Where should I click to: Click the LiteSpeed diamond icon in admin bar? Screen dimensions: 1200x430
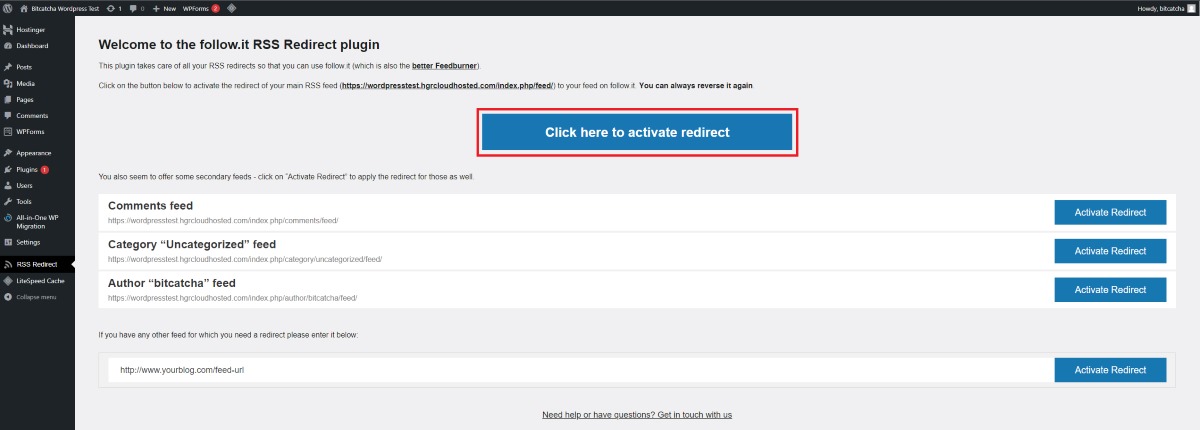pos(231,8)
